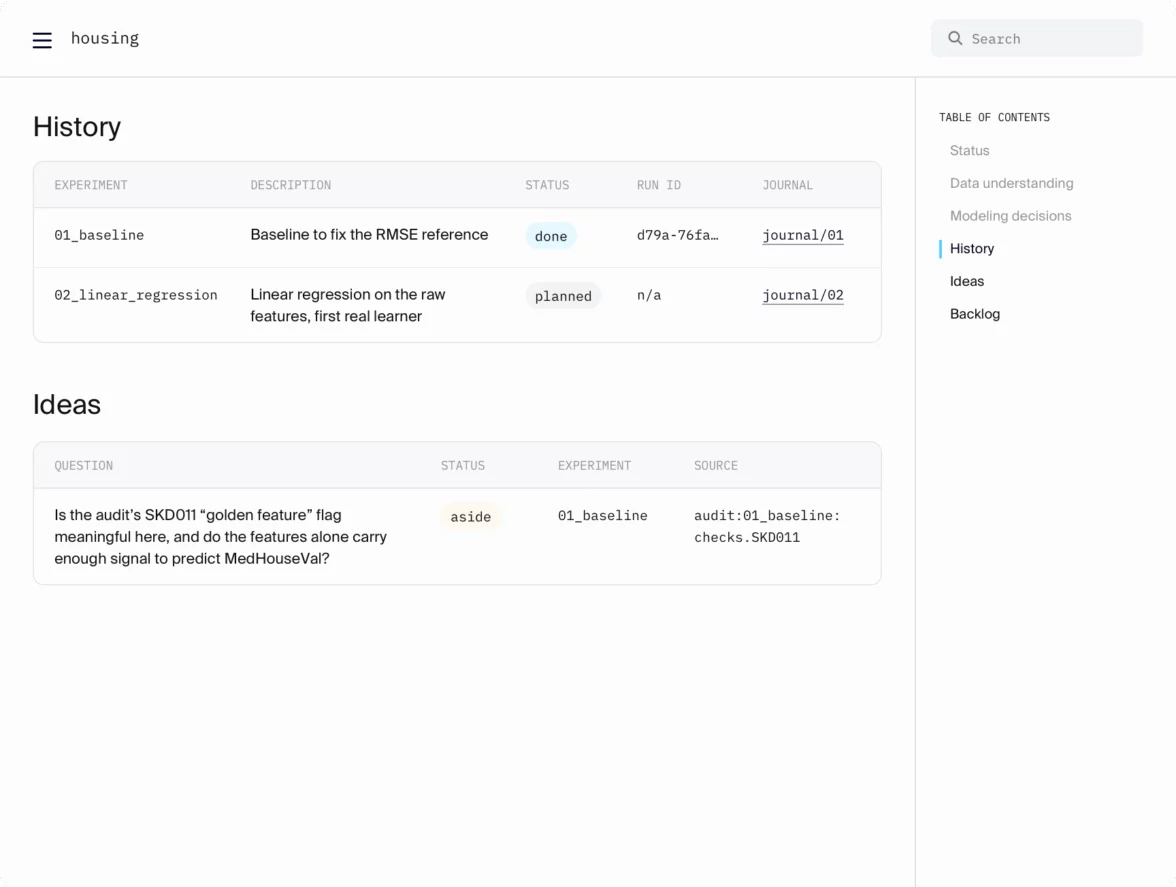Click the SKD011 golden feature question text
The image size is (1176, 887).
[220, 537]
